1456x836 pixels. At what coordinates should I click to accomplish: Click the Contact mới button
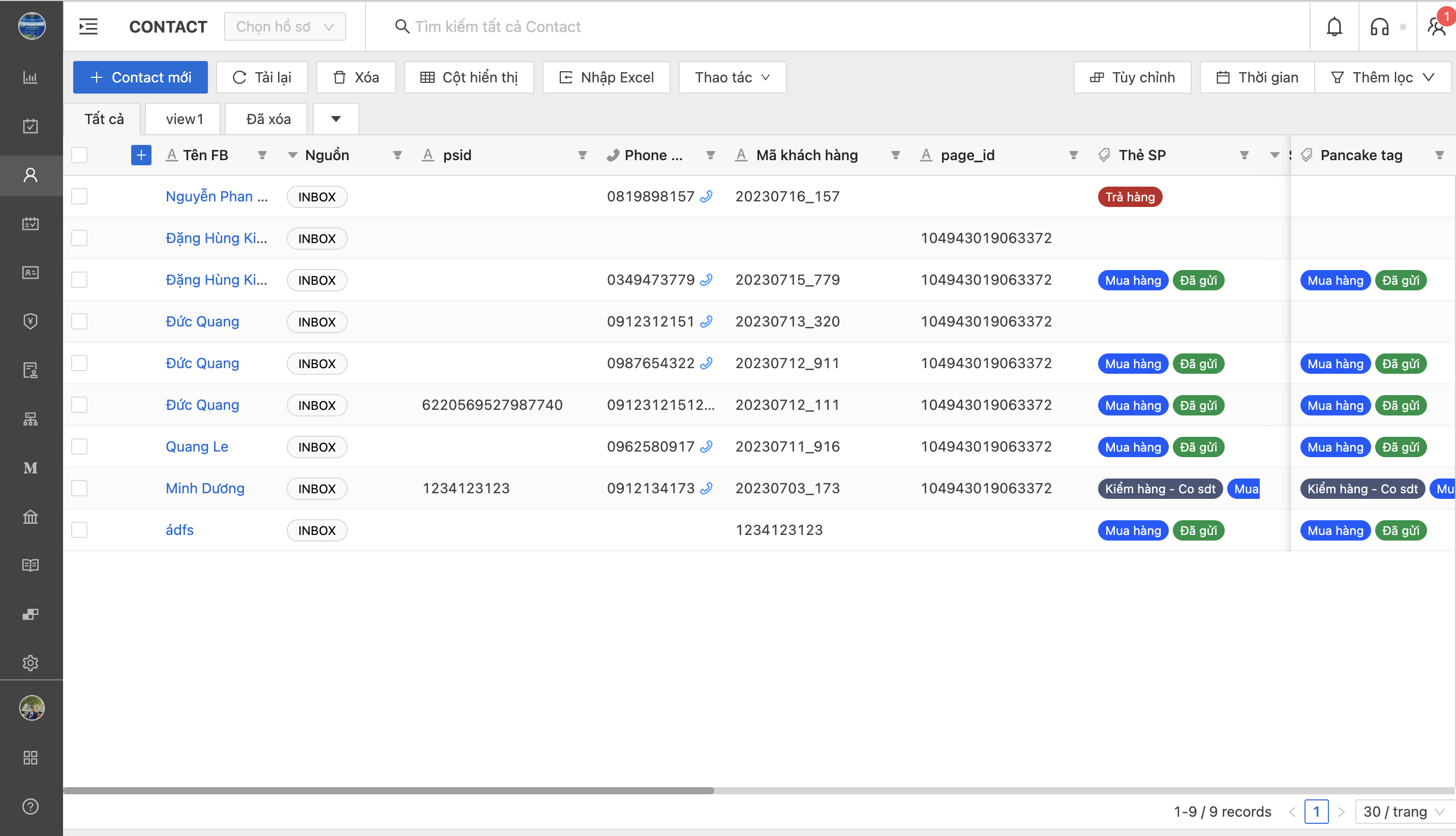coord(141,77)
